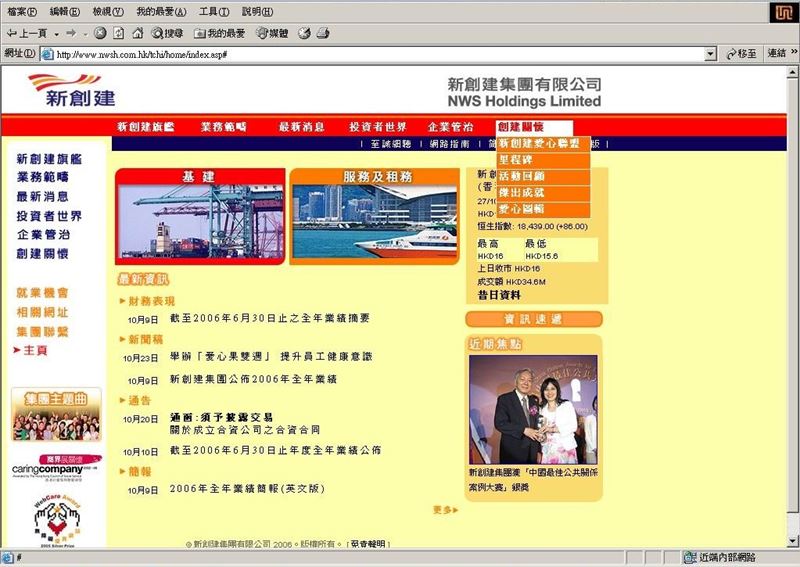The width and height of the screenshot is (800, 567).
Task: Click the Stop loading icon in toolbar
Action: (102, 33)
